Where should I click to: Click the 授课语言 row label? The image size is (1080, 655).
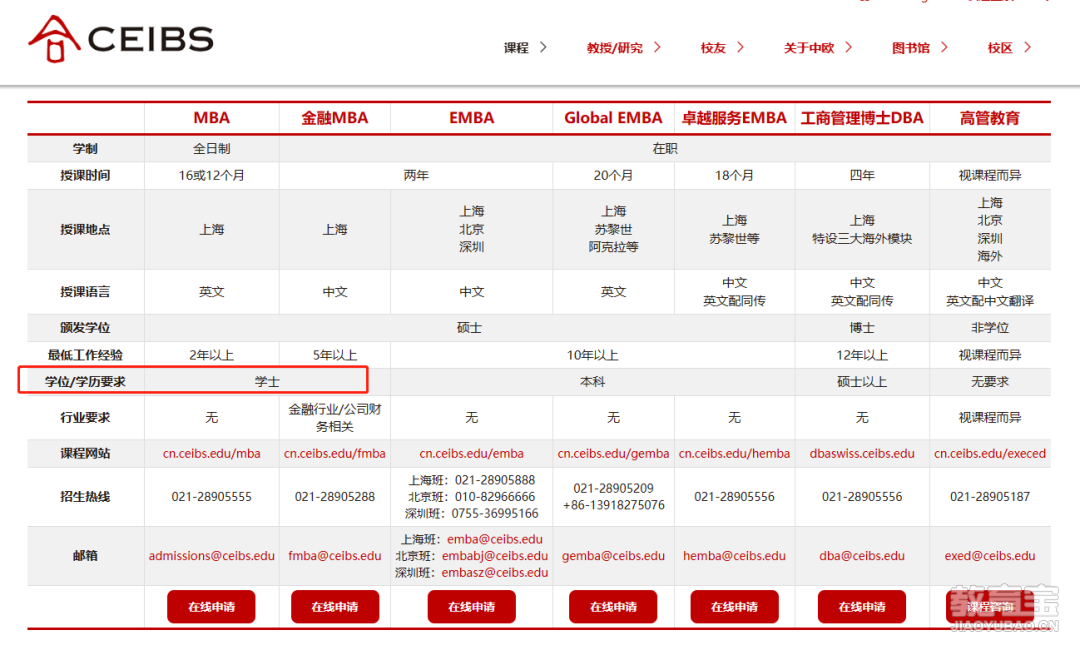coord(85,292)
